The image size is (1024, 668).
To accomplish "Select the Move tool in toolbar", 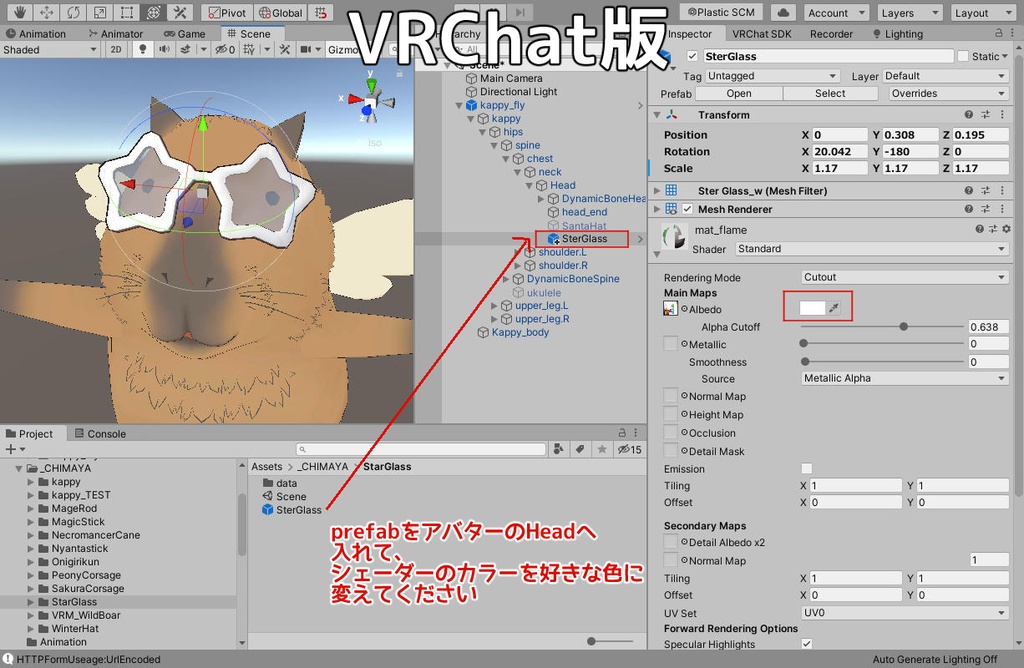I will (x=46, y=12).
